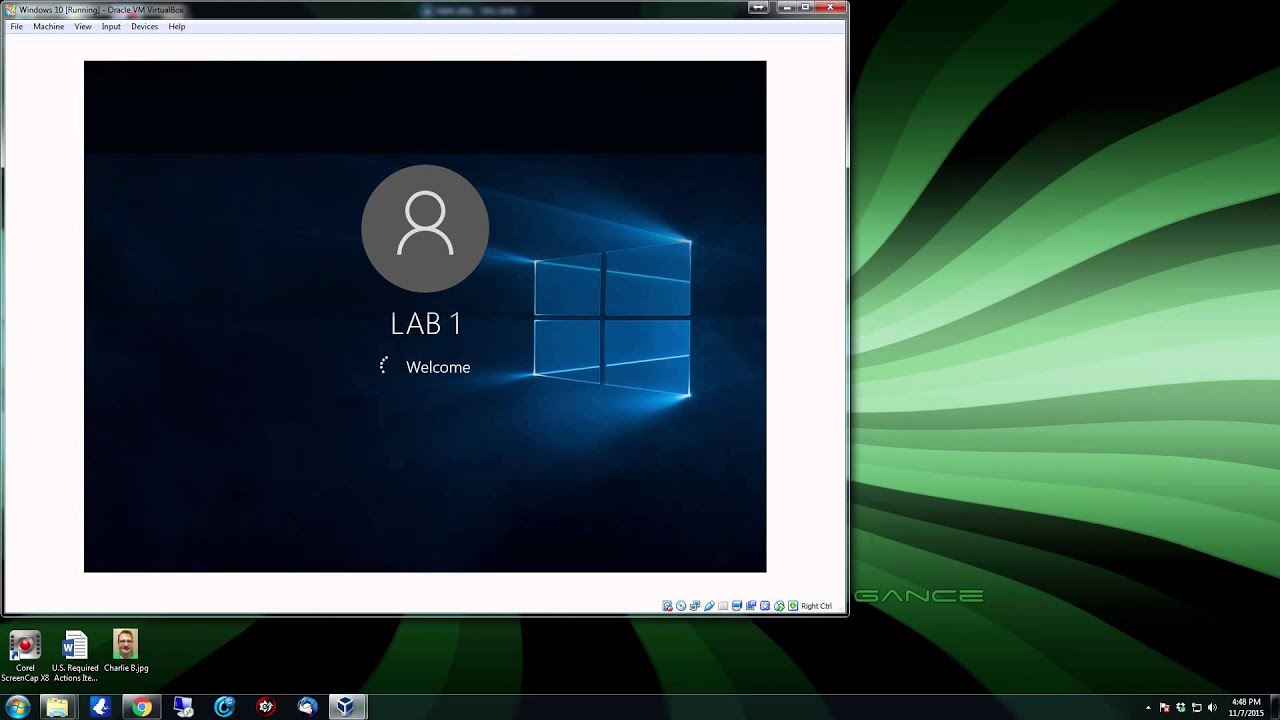
Task: Open the Input menu
Action: pos(111,27)
